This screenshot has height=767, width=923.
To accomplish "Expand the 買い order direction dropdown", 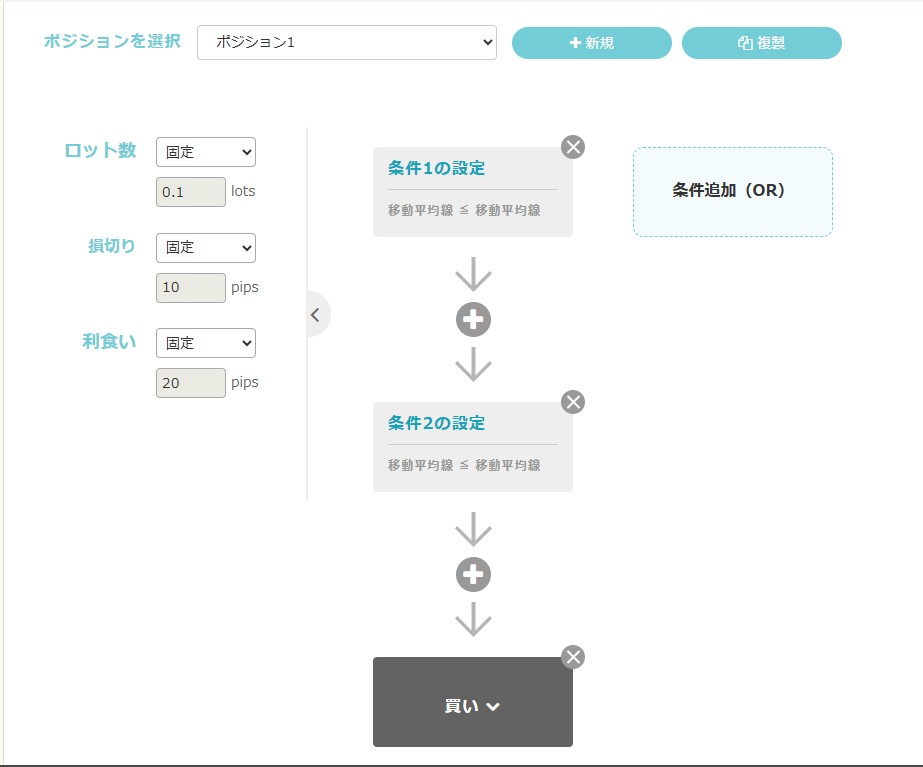I will tap(472, 703).
